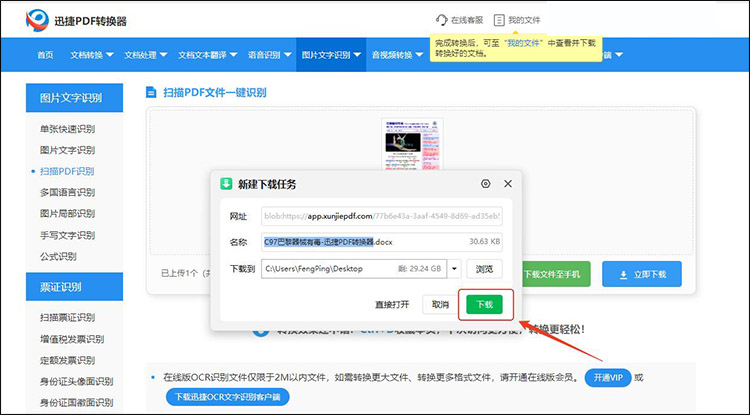Select 单张快速识别 in the sidebar
Image resolution: width=750 pixels, height=415 pixels.
(67, 129)
